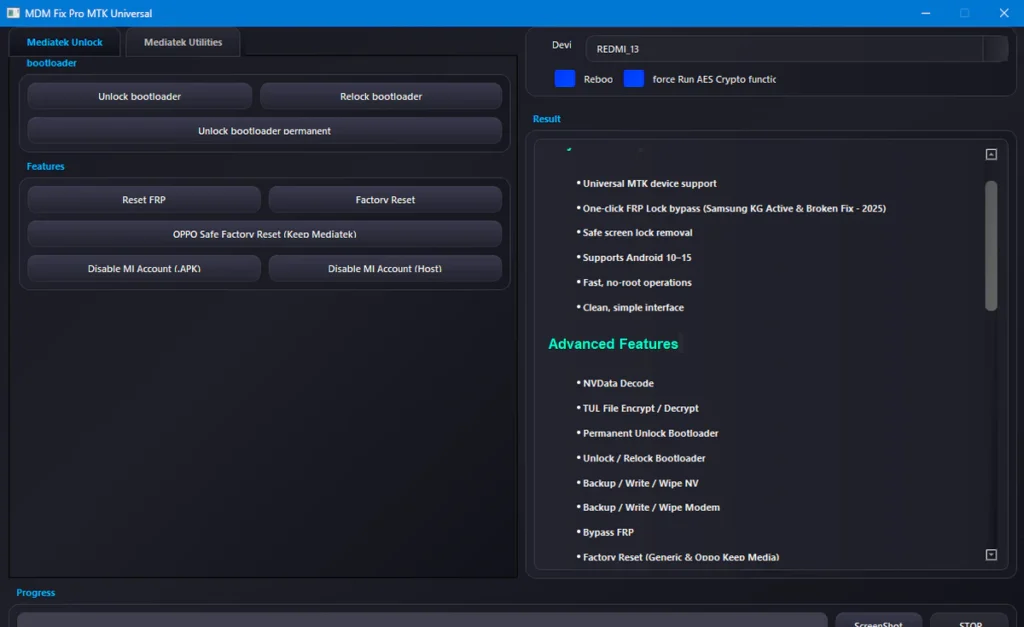This screenshot has width=1024, height=627.
Task: Click the MDM Fix Pro app icon in title bar
Action: click(15, 13)
